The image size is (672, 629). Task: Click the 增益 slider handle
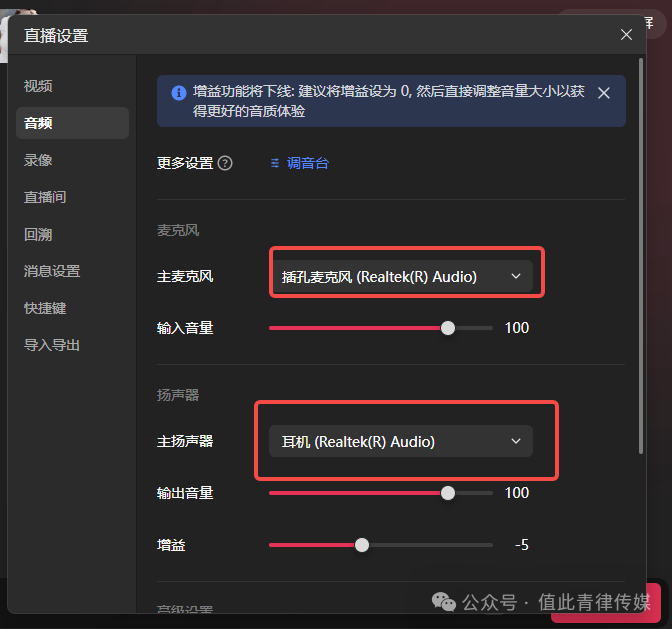click(x=362, y=545)
